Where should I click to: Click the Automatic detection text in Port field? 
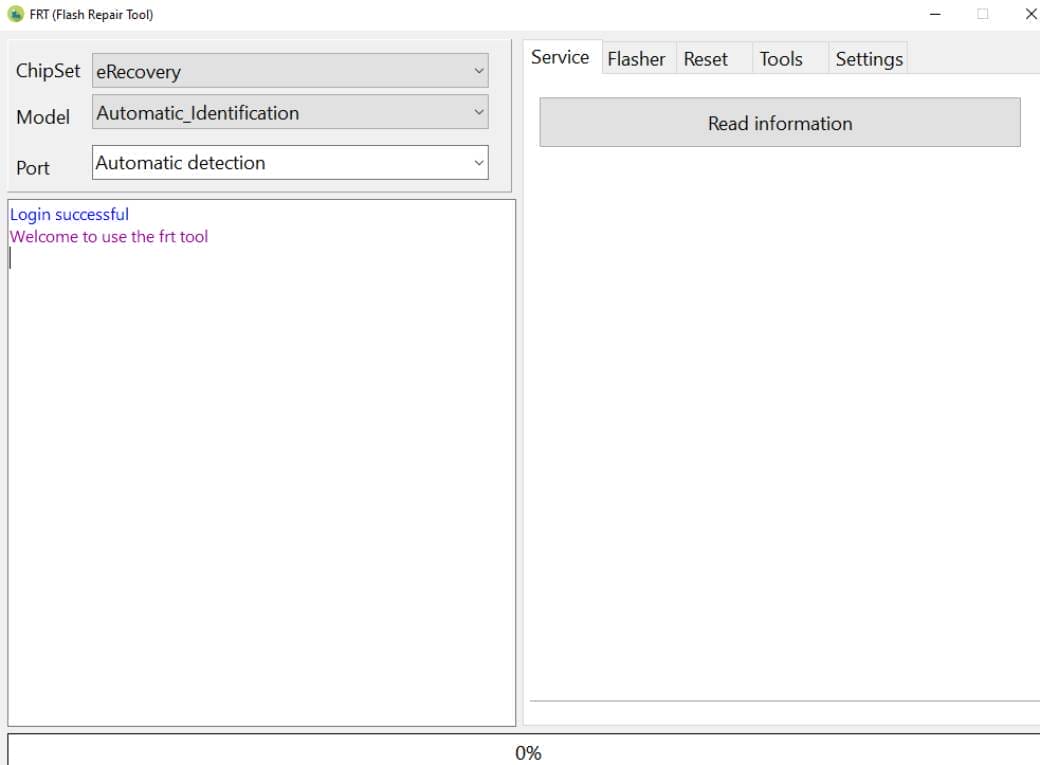(x=180, y=162)
